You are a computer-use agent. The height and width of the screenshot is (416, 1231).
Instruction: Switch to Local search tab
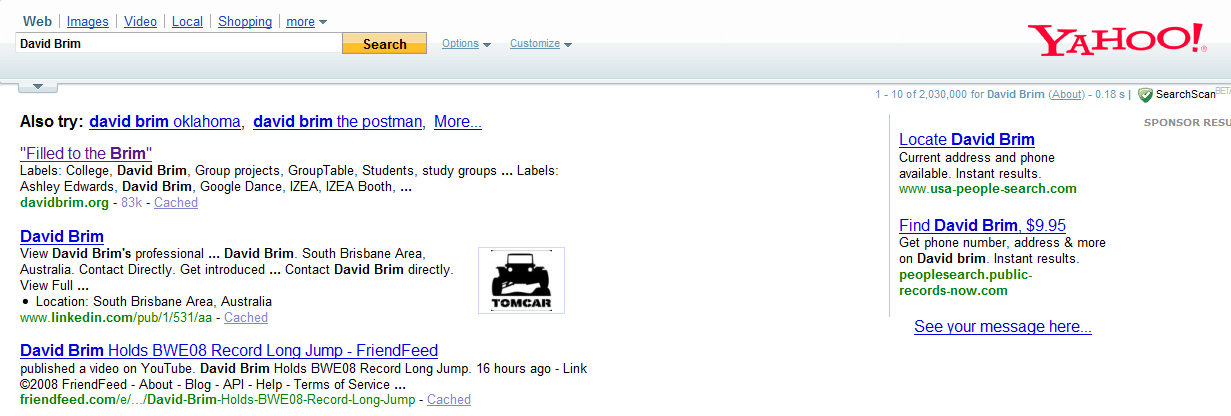pos(187,21)
